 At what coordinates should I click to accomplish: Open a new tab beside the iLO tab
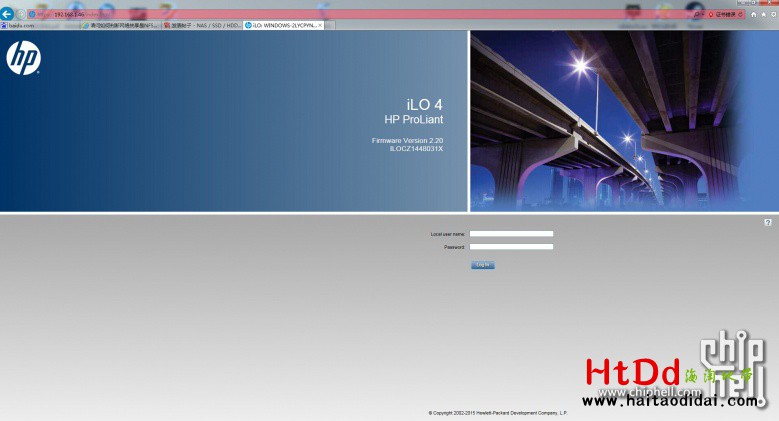click(330, 25)
